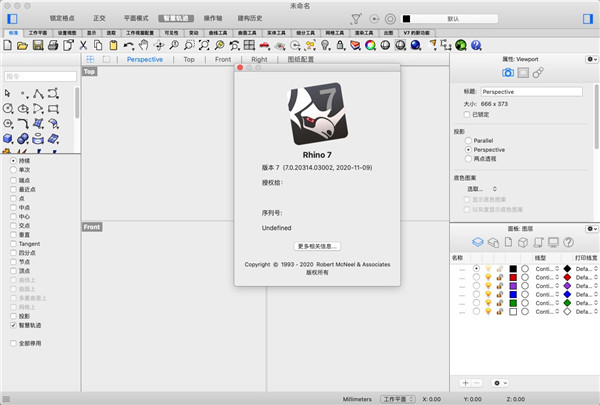Click the 指令 command input field
Image resolution: width=600 pixels, height=405 pixels.
(x=40, y=75)
